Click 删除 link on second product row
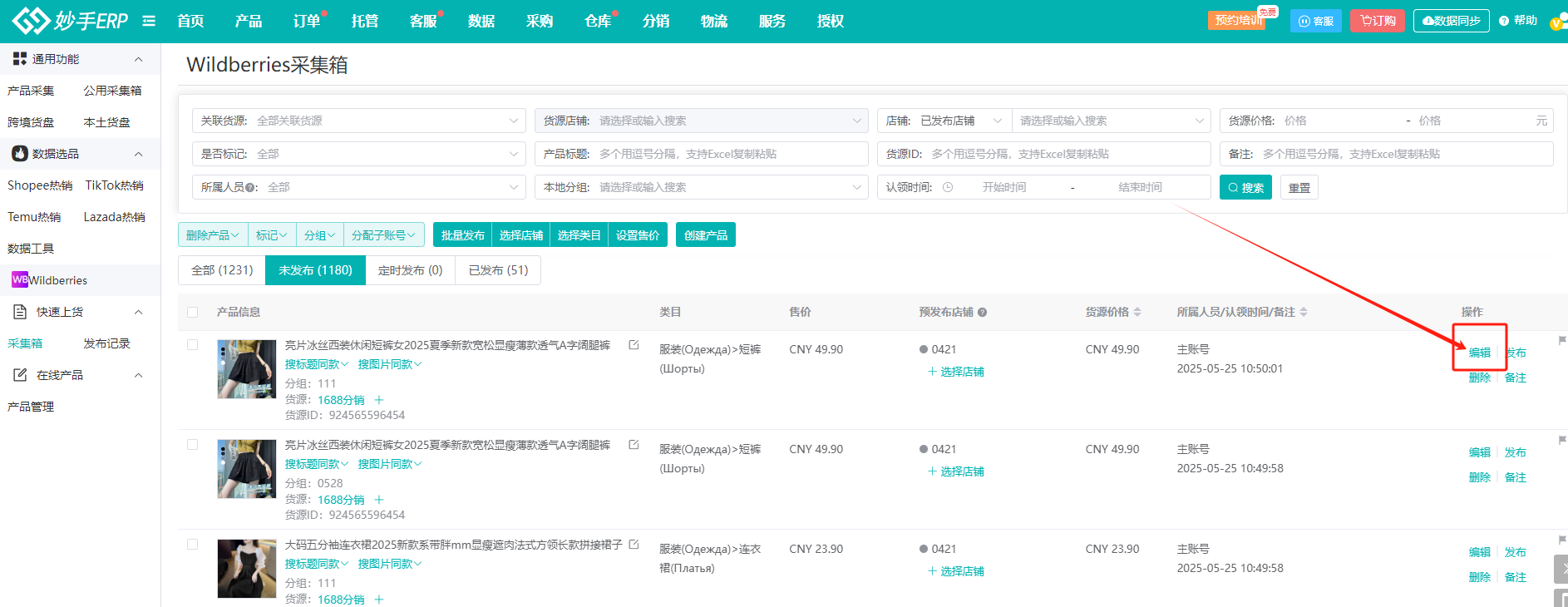1568x607 pixels. click(x=1480, y=477)
